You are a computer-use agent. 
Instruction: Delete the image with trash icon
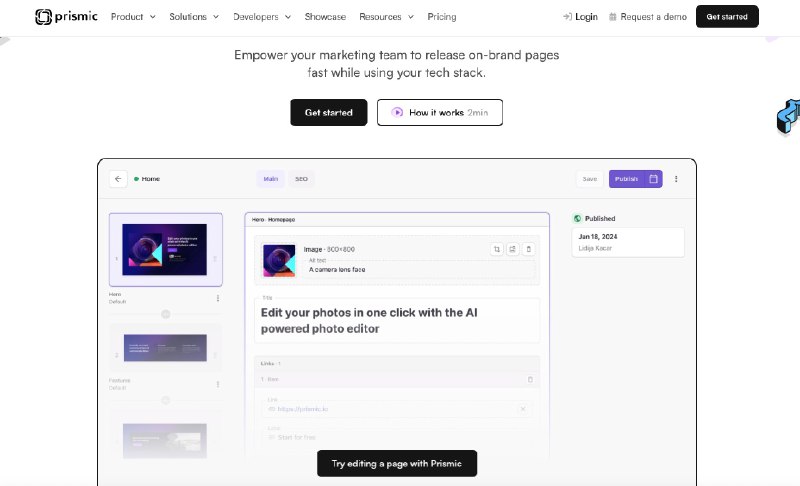[529, 249]
